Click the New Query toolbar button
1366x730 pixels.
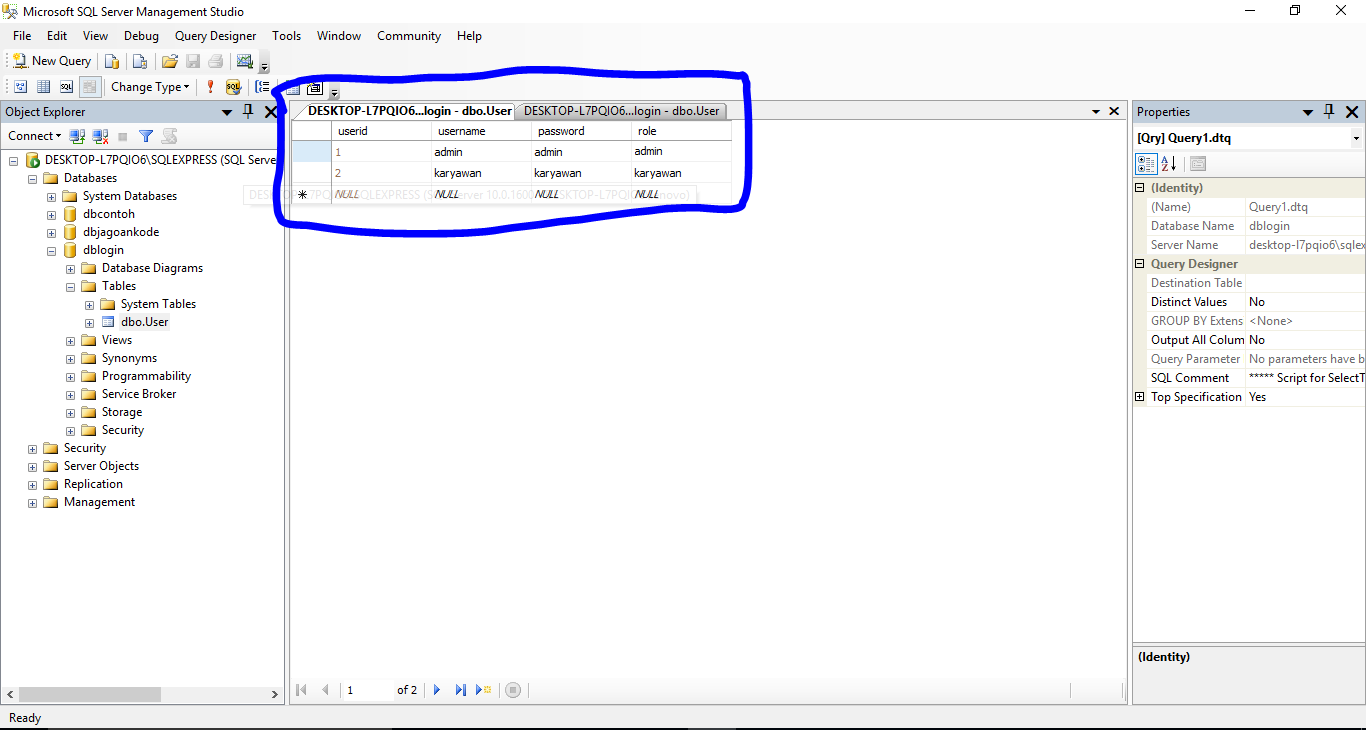coord(51,61)
